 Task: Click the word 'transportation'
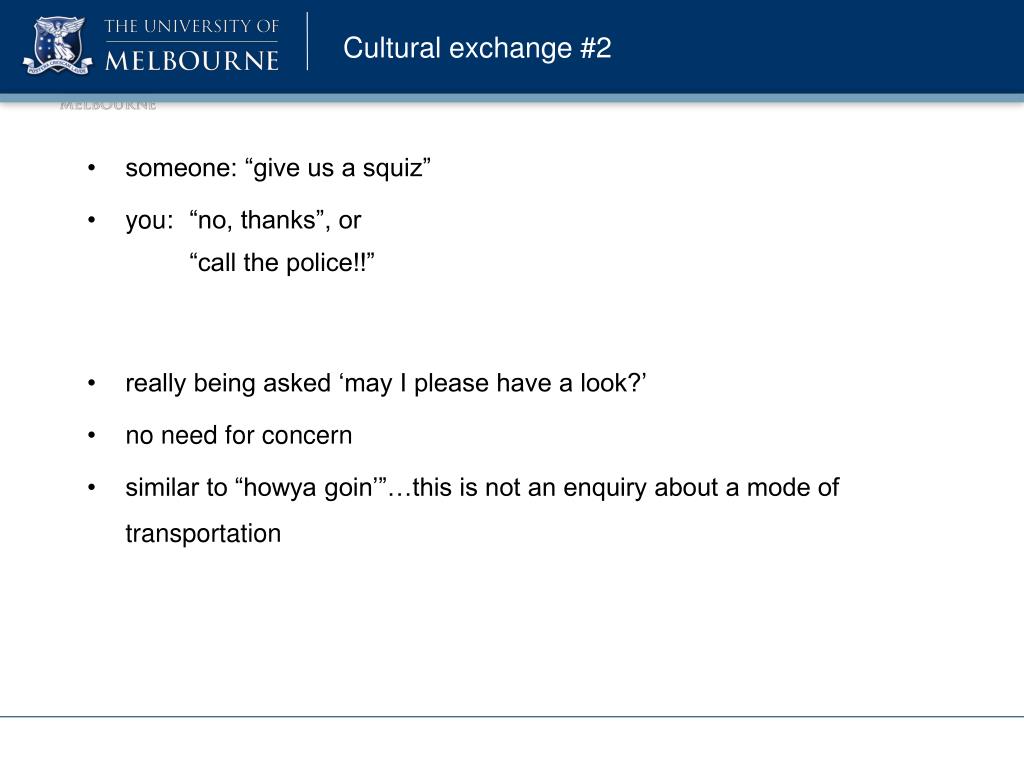coord(203,534)
